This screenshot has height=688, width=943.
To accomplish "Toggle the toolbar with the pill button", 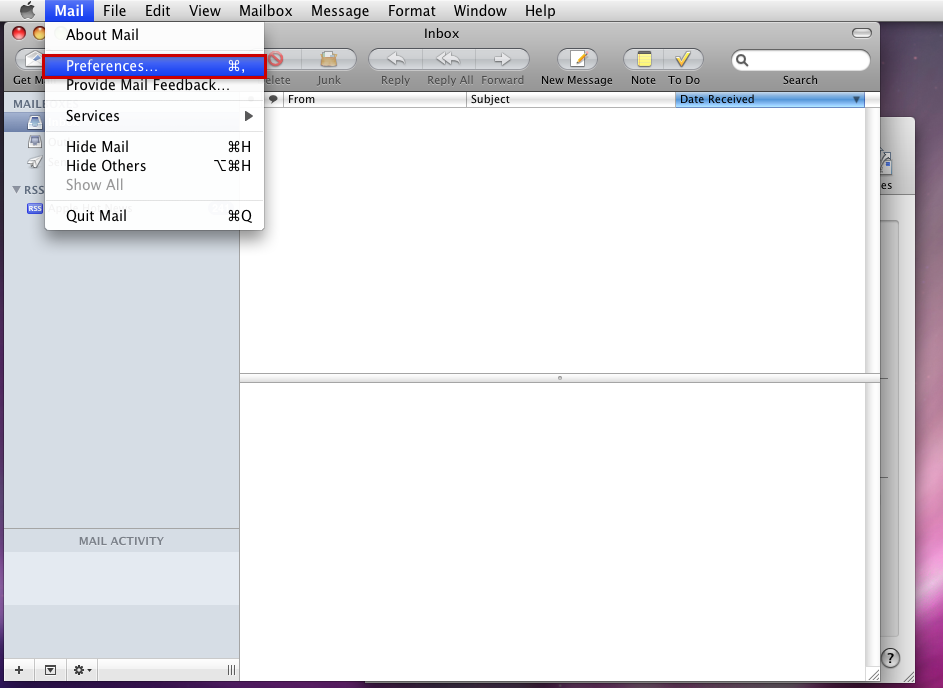I will coord(861,33).
